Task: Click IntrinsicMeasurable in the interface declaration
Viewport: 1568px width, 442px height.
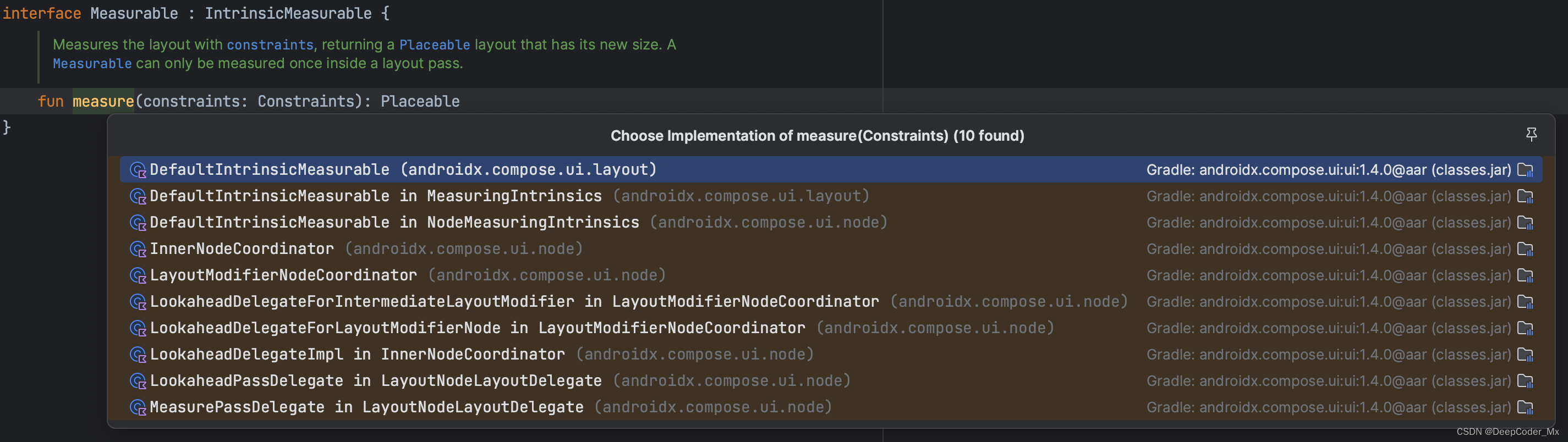Action: tap(288, 13)
